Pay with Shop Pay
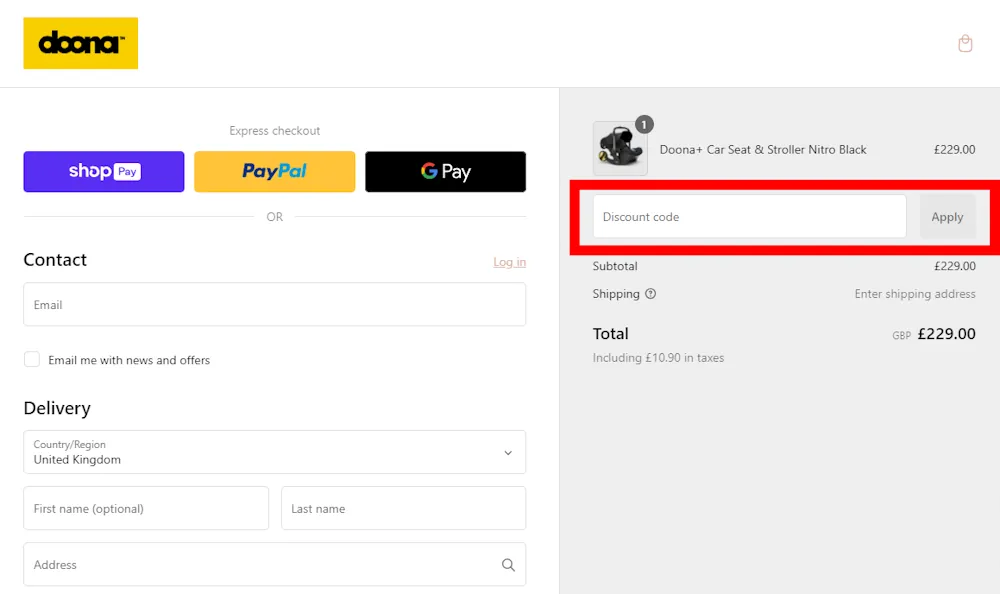The width and height of the screenshot is (1000, 594). click(104, 172)
